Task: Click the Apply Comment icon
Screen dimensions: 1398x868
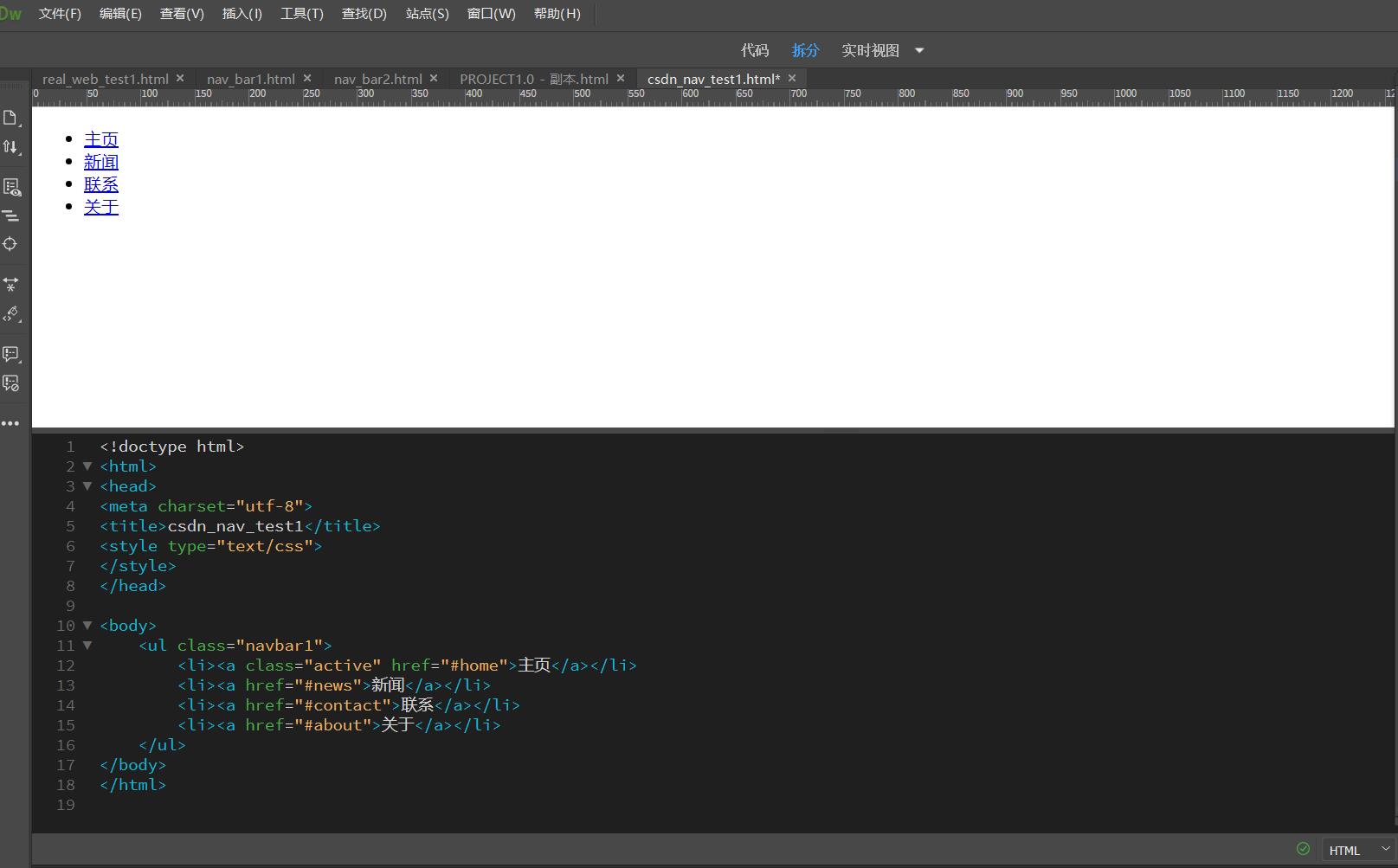Action: 11,354
